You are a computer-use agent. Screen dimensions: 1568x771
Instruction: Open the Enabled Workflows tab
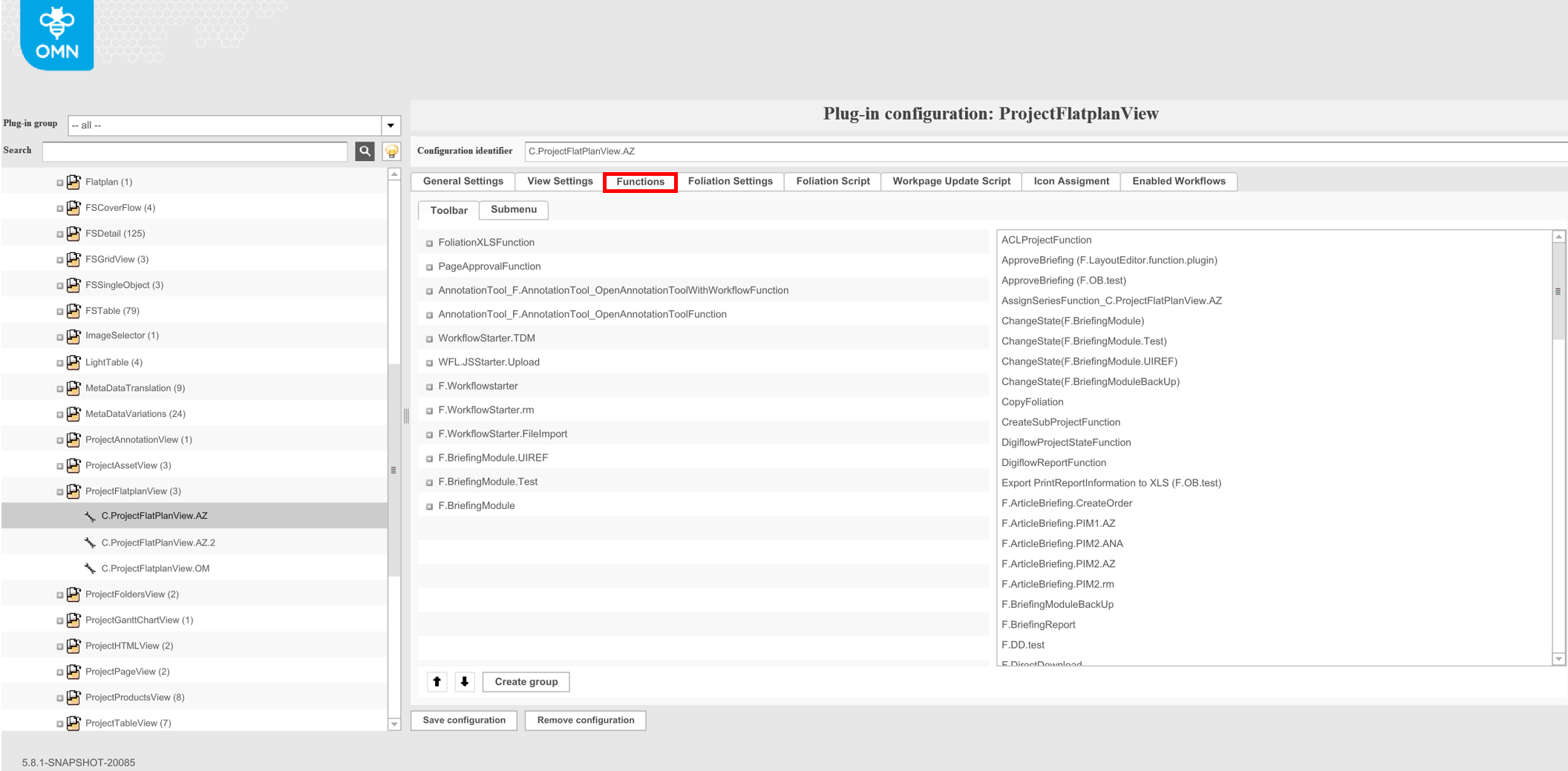click(1179, 181)
